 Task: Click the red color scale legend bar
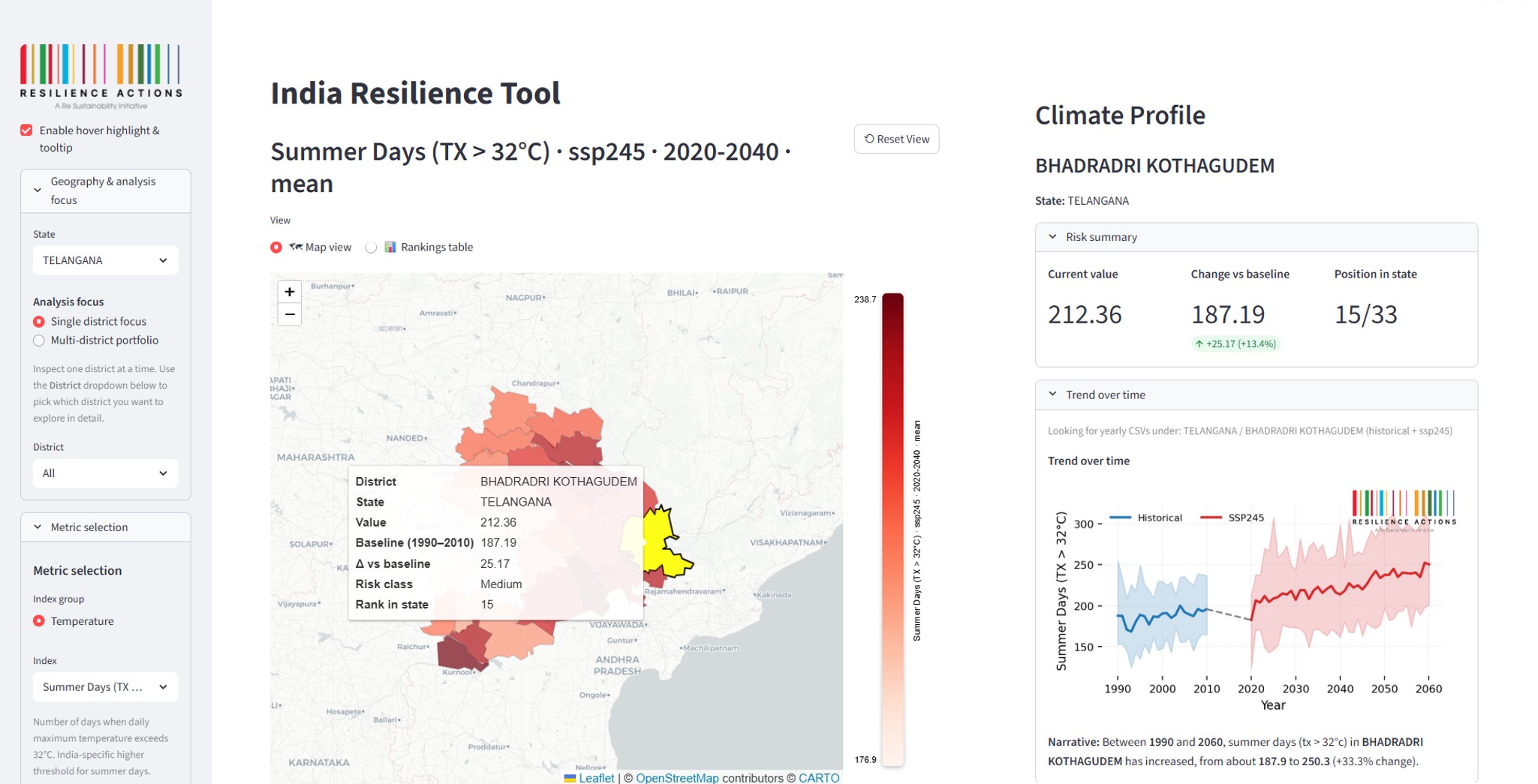892,525
